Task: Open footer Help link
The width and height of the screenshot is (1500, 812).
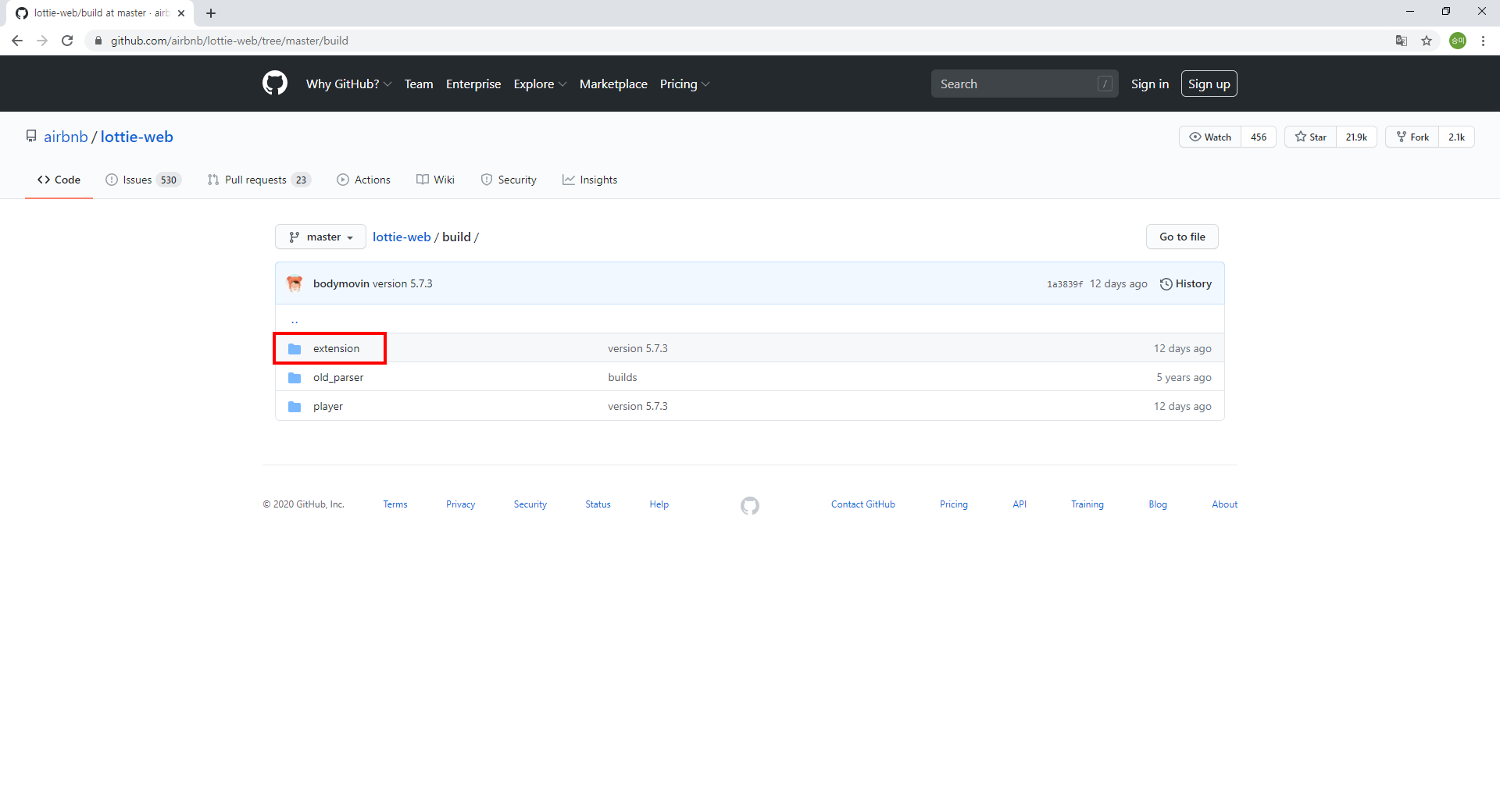Action: [x=659, y=504]
